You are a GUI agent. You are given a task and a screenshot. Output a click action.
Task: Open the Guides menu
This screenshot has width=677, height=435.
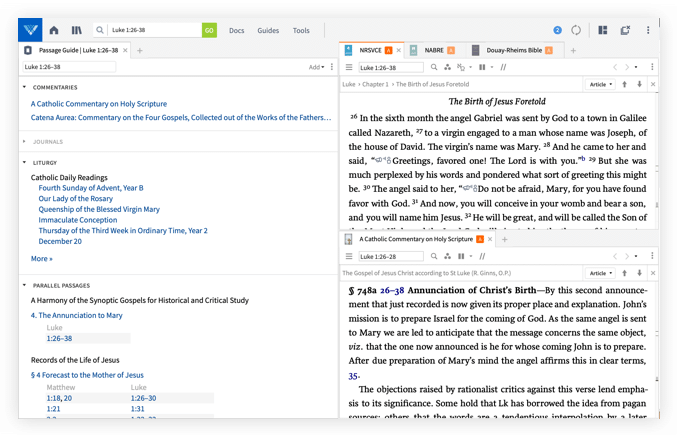click(x=268, y=31)
